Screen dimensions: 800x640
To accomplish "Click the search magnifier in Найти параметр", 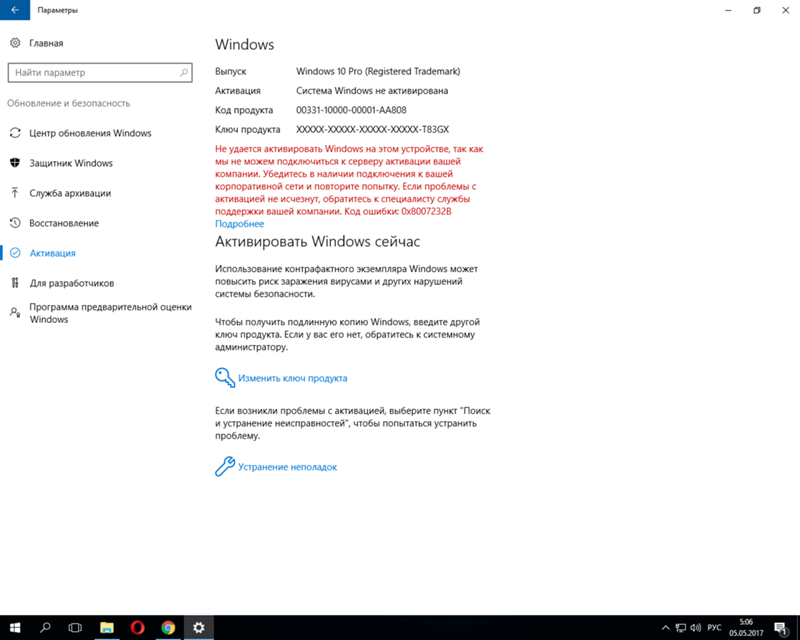I will click(184, 72).
